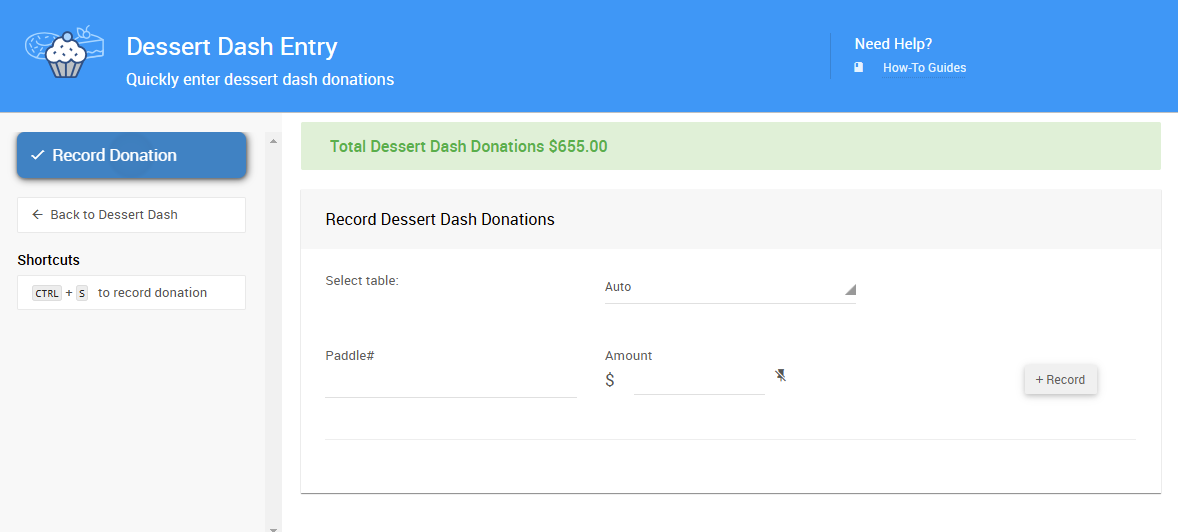Click the + Record button

point(1060,380)
